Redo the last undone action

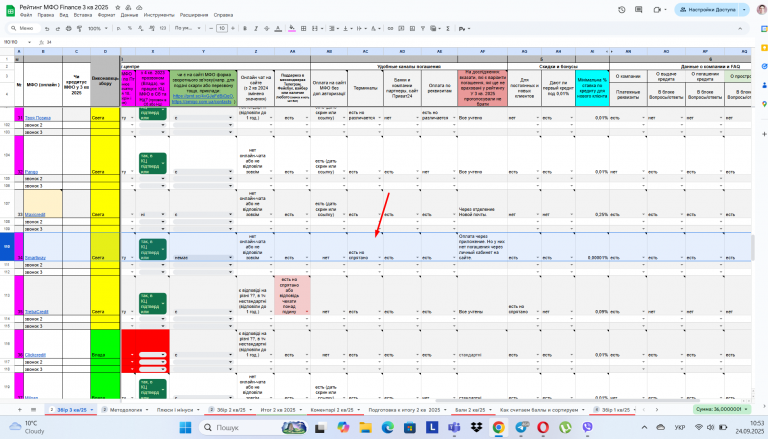click(57, 28)
